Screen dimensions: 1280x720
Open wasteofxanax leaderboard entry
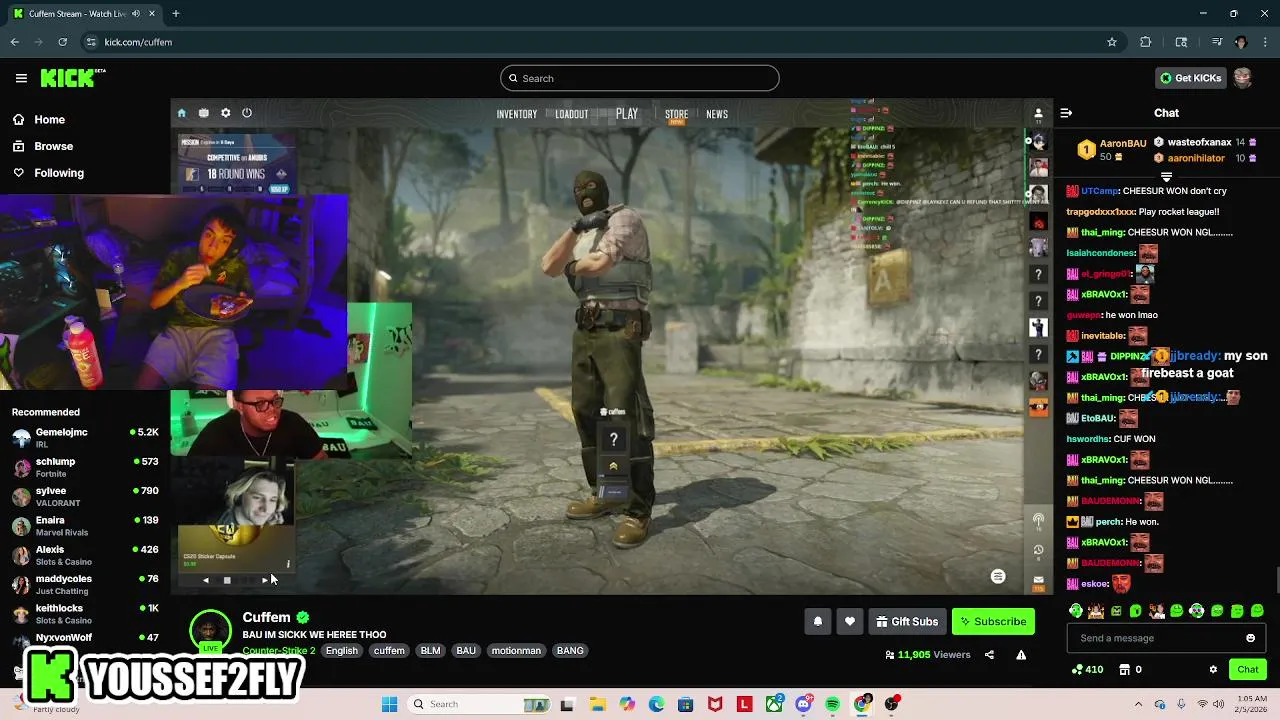click(1205, 143)
